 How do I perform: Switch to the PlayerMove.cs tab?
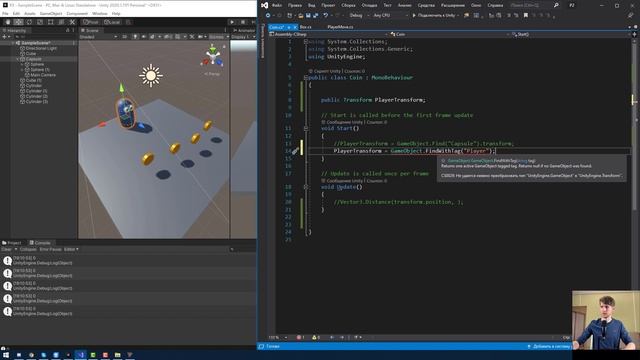tap(340, 27)
